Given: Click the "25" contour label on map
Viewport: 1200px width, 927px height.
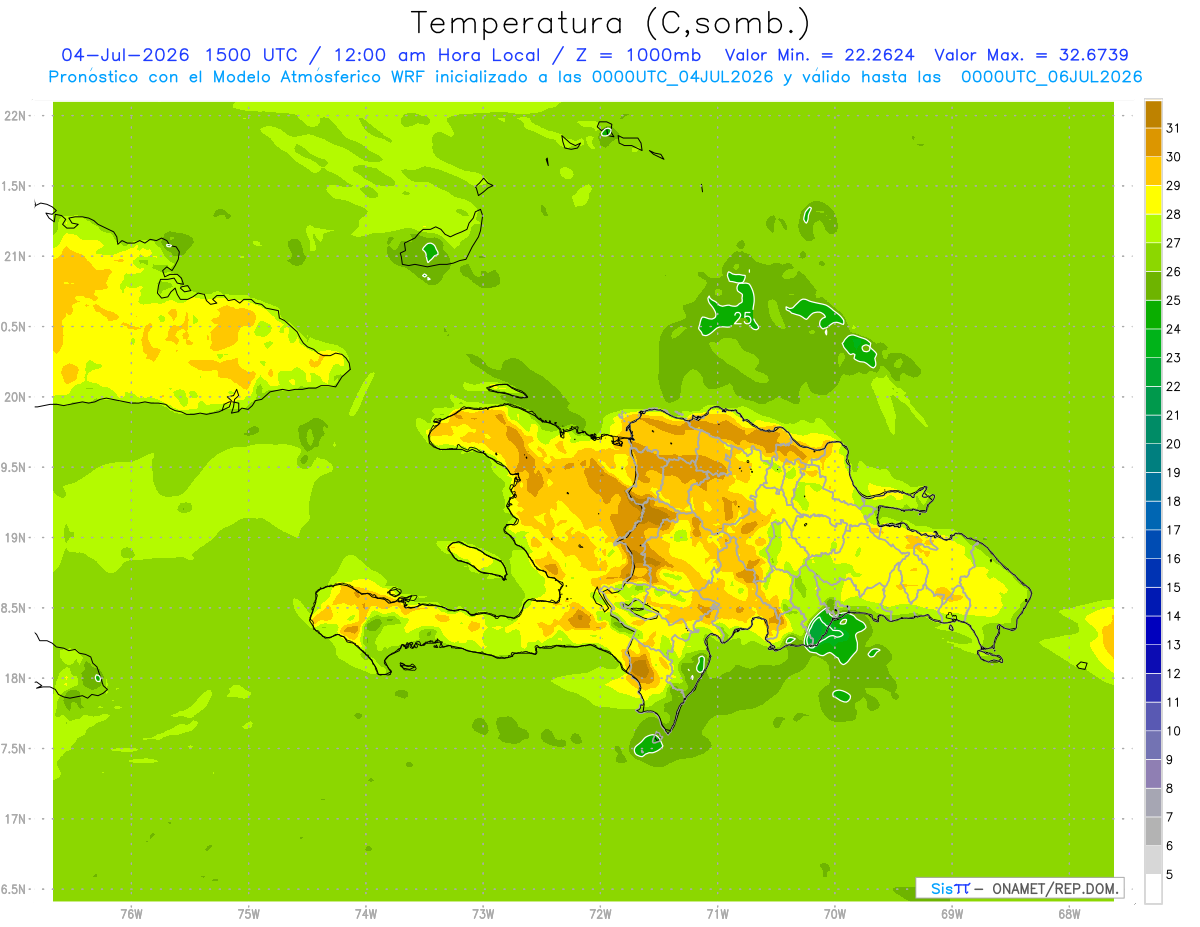Looking at the screenshot, I should 743,318.
